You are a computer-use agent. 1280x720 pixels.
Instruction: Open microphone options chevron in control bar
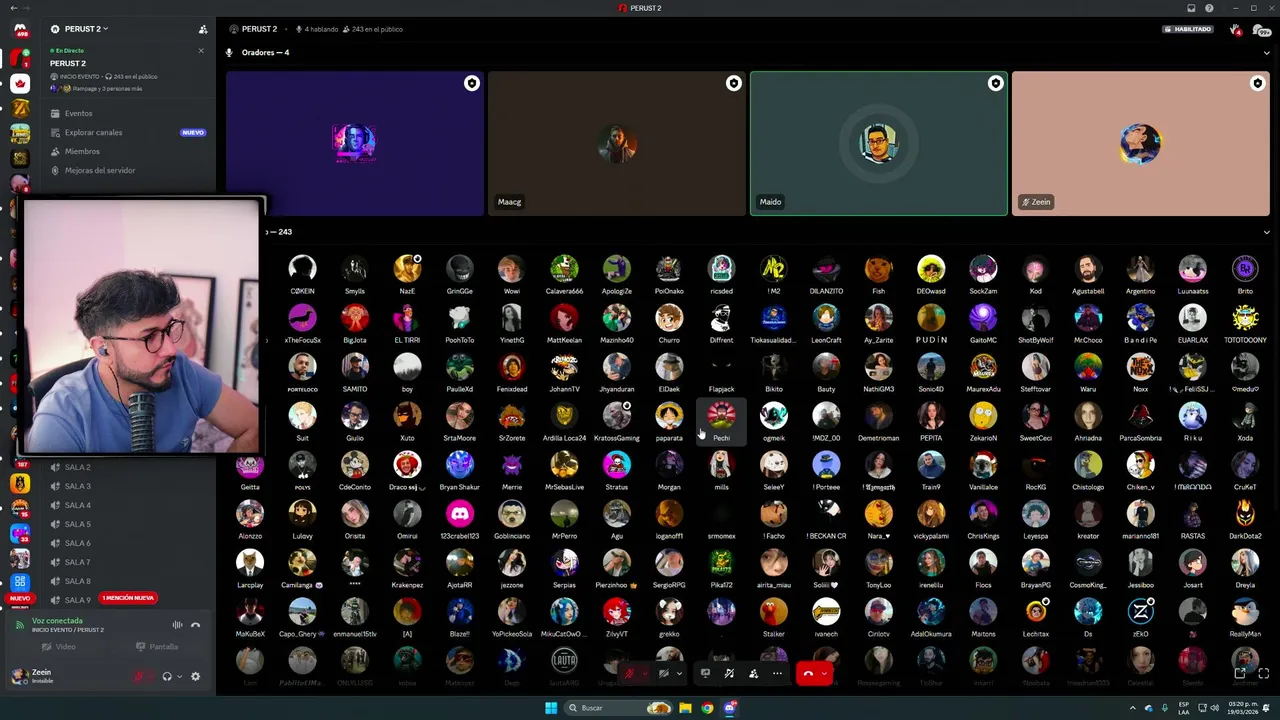point(645,674)
